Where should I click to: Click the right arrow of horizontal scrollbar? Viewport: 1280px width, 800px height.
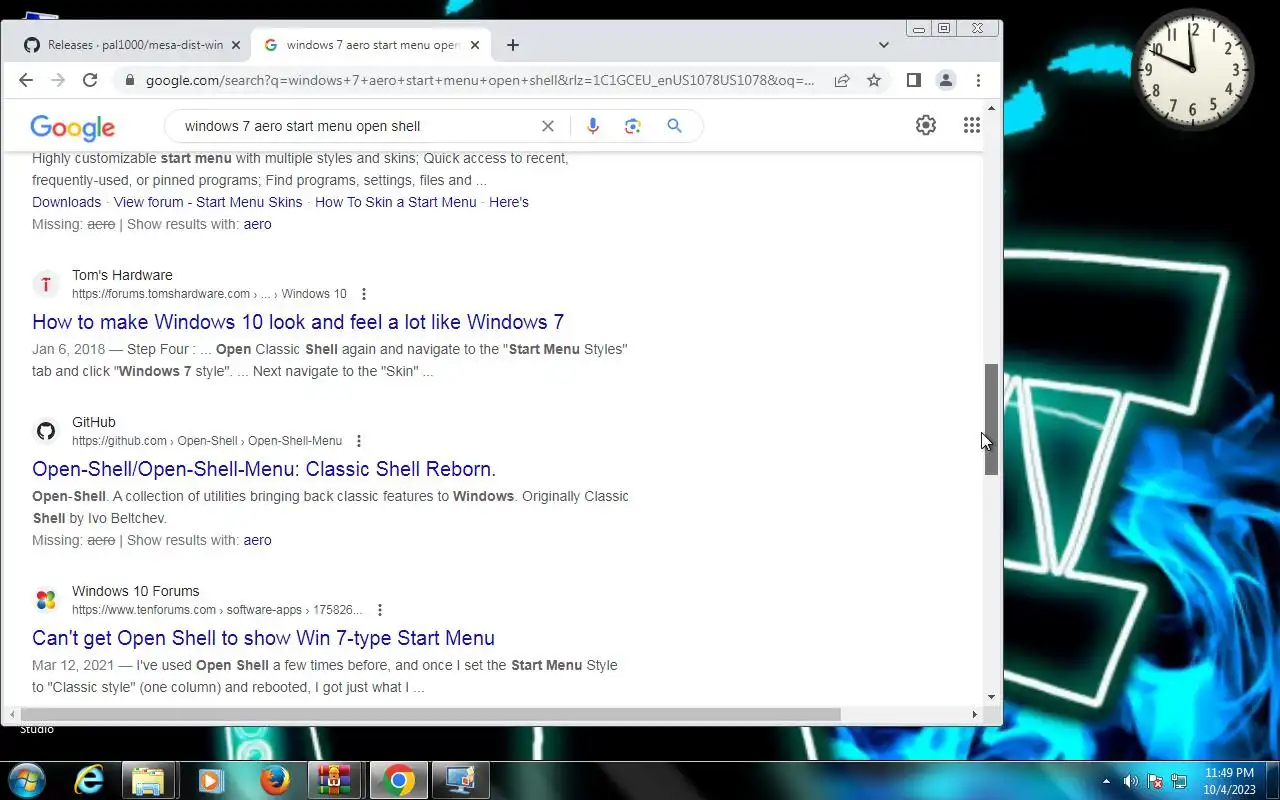[x=974, y=714]
